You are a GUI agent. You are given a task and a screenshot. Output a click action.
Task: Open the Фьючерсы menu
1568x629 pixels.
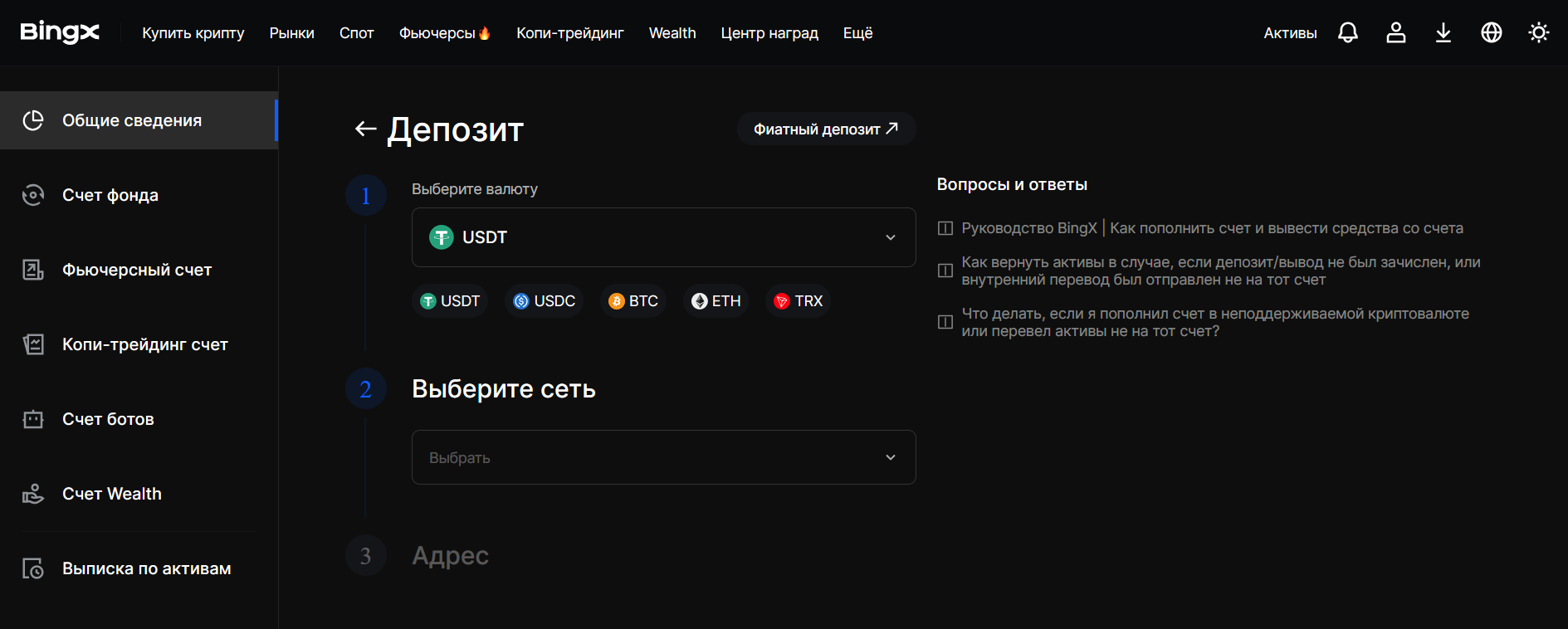[x=445, y=33]
